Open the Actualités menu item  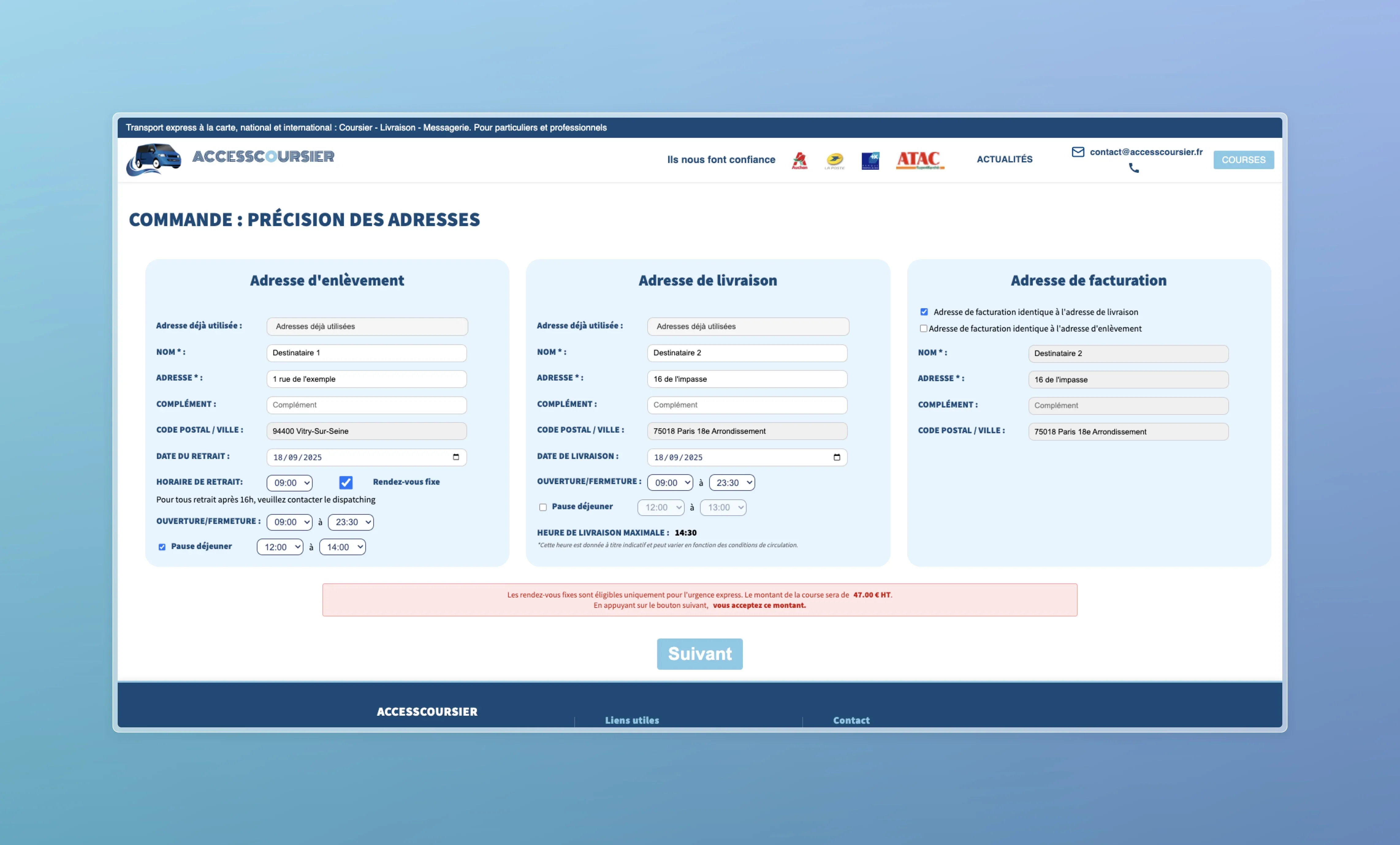(x=1004, y=159)
